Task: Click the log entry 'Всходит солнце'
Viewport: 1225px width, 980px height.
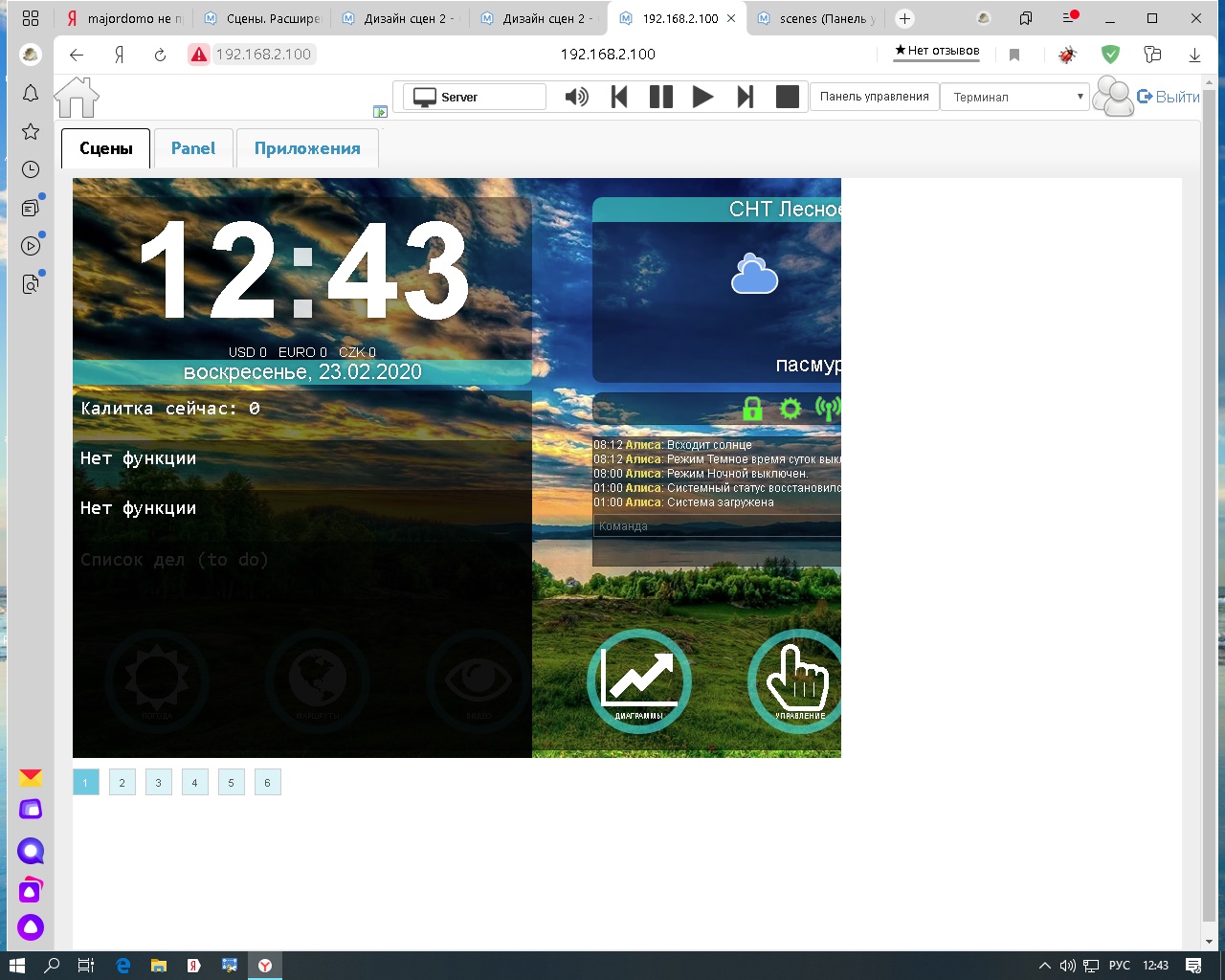Action: (x=709, y=445)
